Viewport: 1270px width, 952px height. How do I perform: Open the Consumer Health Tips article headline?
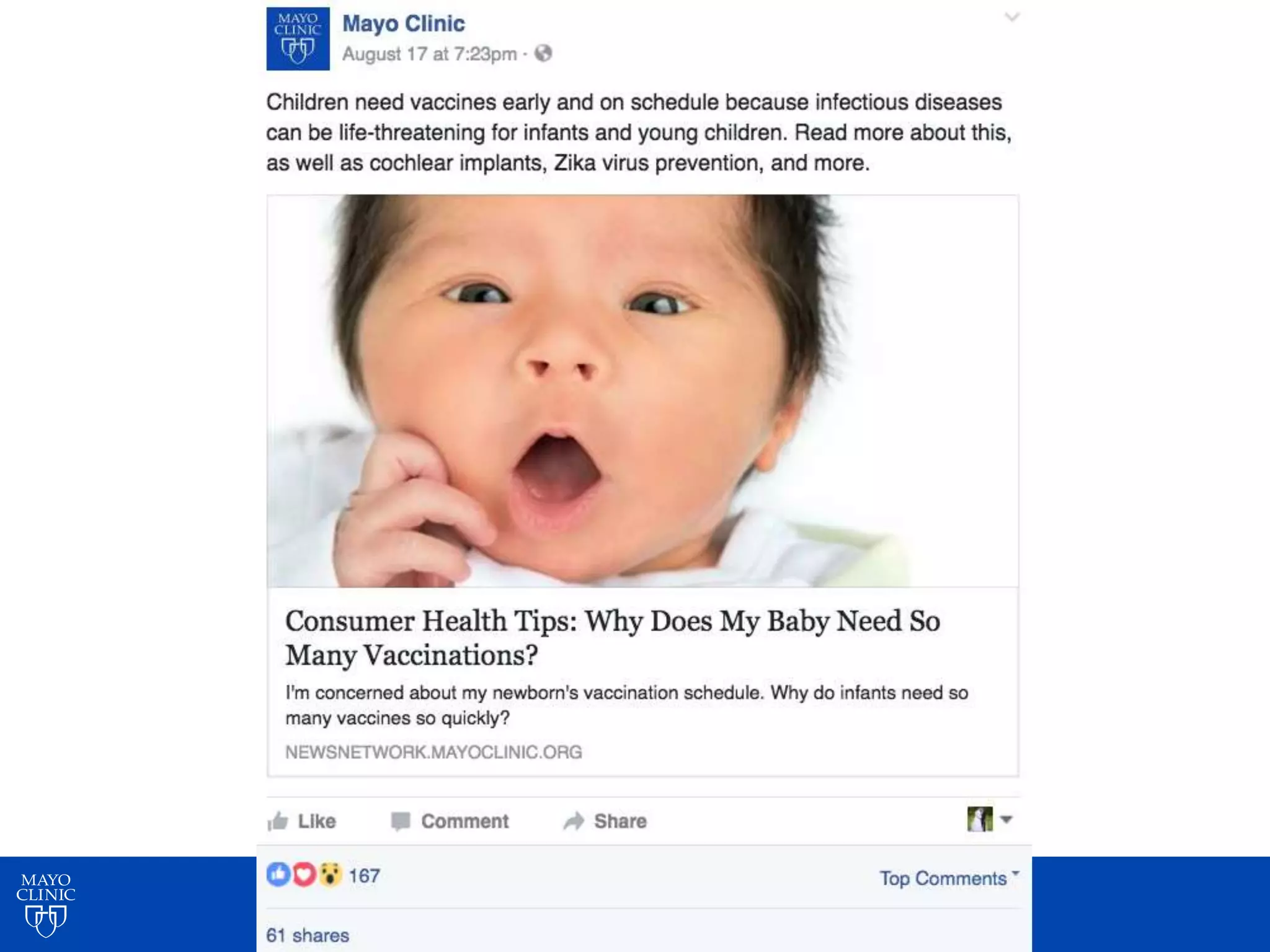(x=613, y=638)
